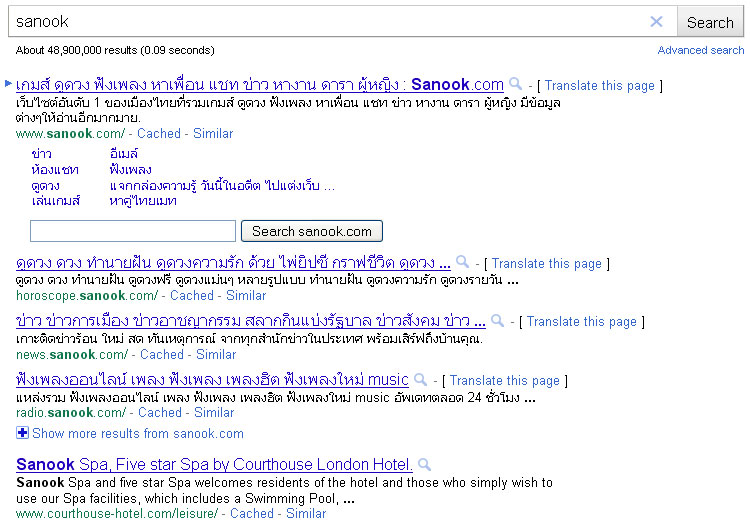The height and width of the screenshot is (529, 750).
Task: Click the blue arrow marker beside the first result
Action: [8, 84]
